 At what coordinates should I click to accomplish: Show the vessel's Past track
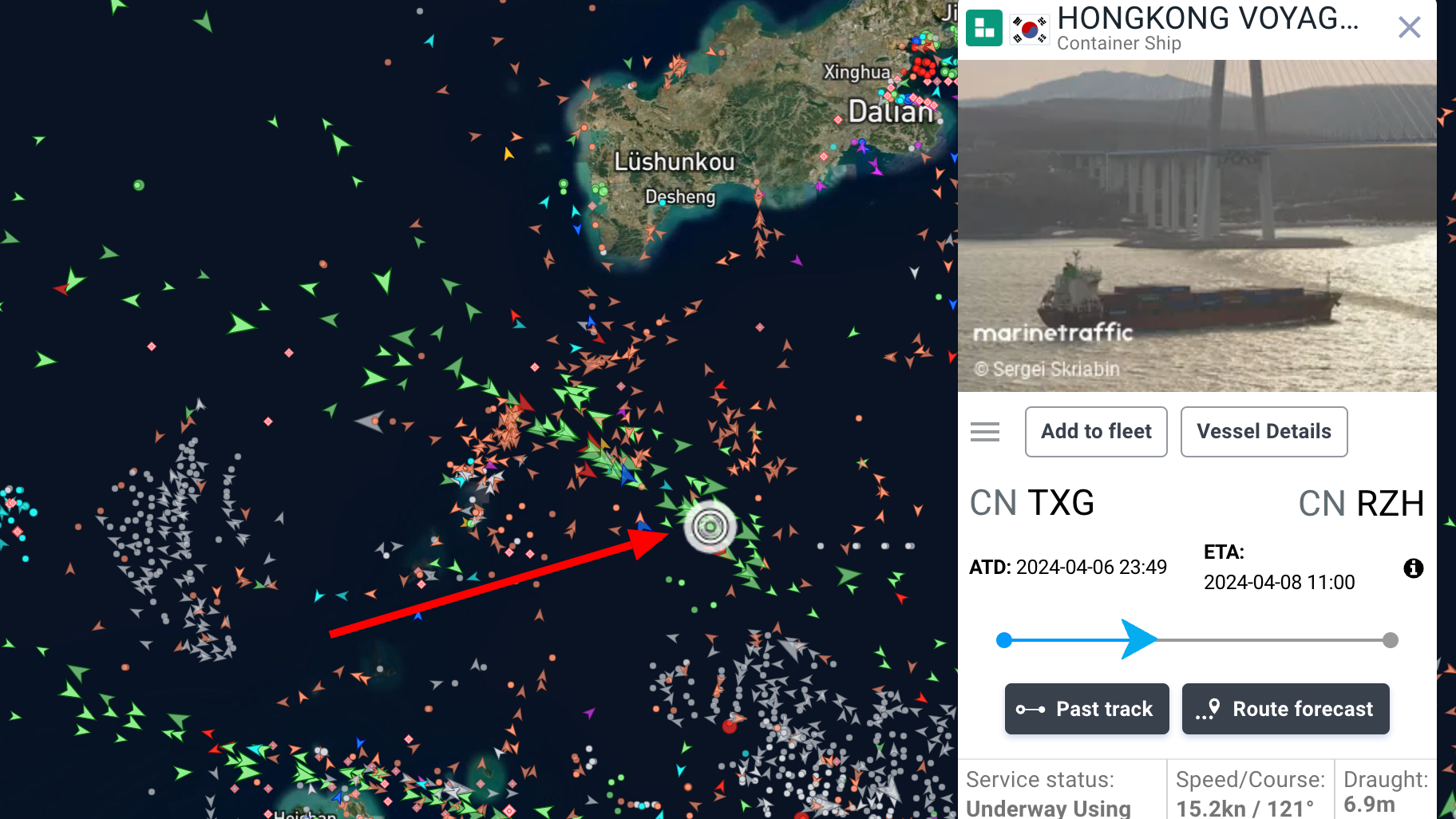1086,709
